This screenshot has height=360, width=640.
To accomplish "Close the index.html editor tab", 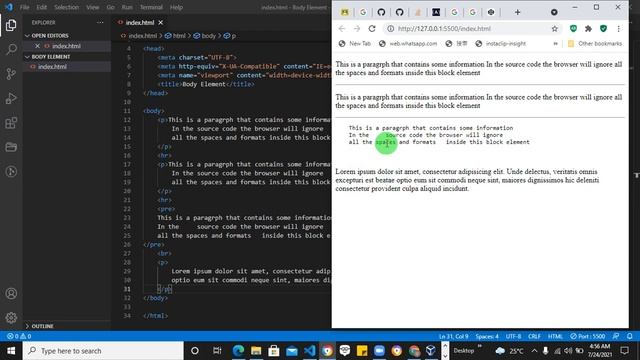I will point(161,22).
